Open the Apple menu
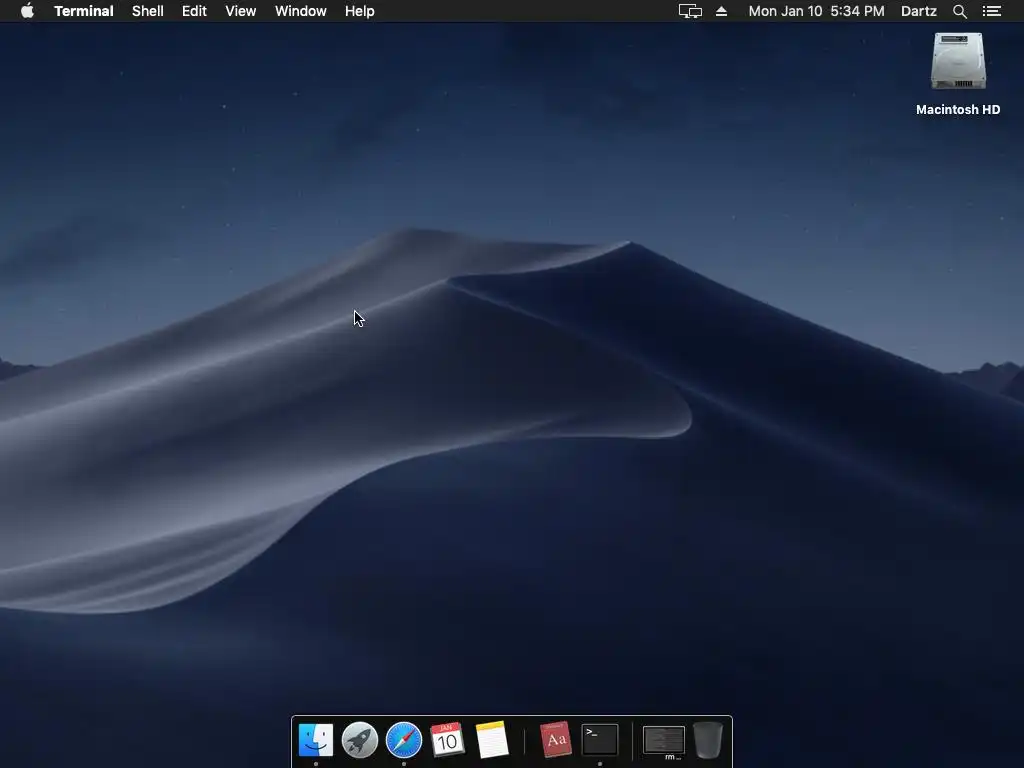 (27, 11)
